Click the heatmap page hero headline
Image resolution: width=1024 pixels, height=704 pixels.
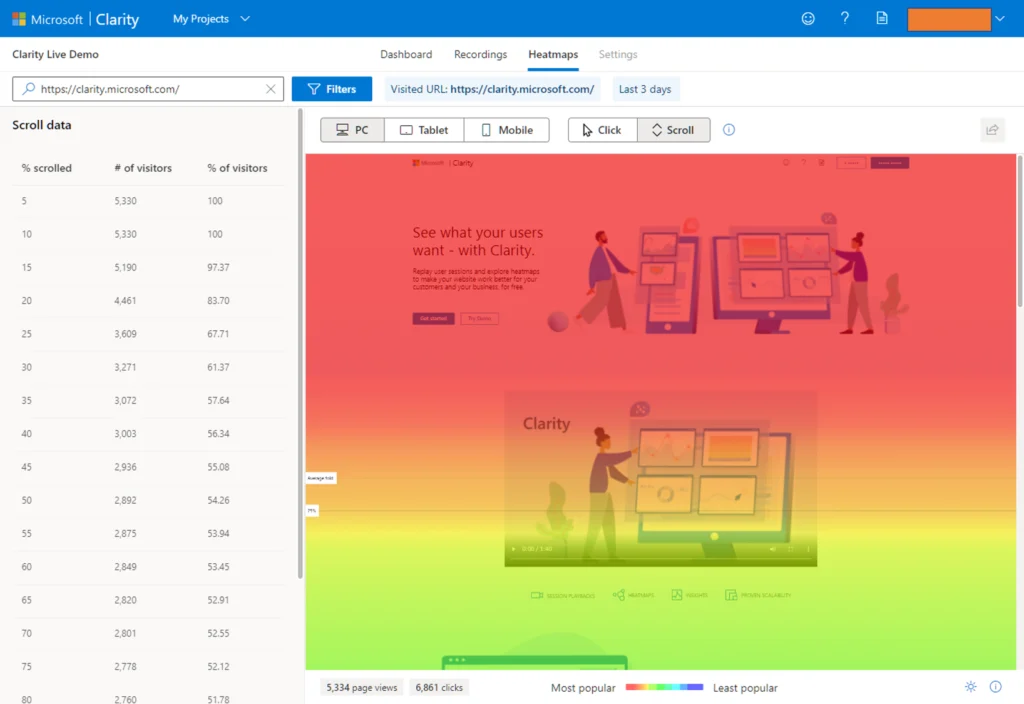pyautogui.click(x=477, y=241)
